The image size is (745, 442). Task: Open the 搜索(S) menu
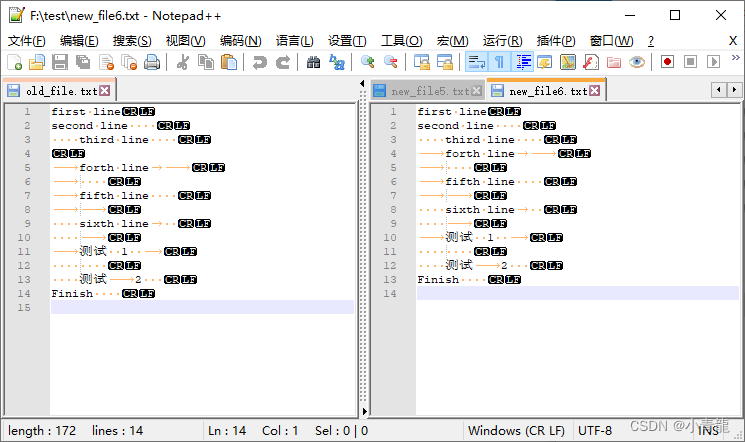132,41
